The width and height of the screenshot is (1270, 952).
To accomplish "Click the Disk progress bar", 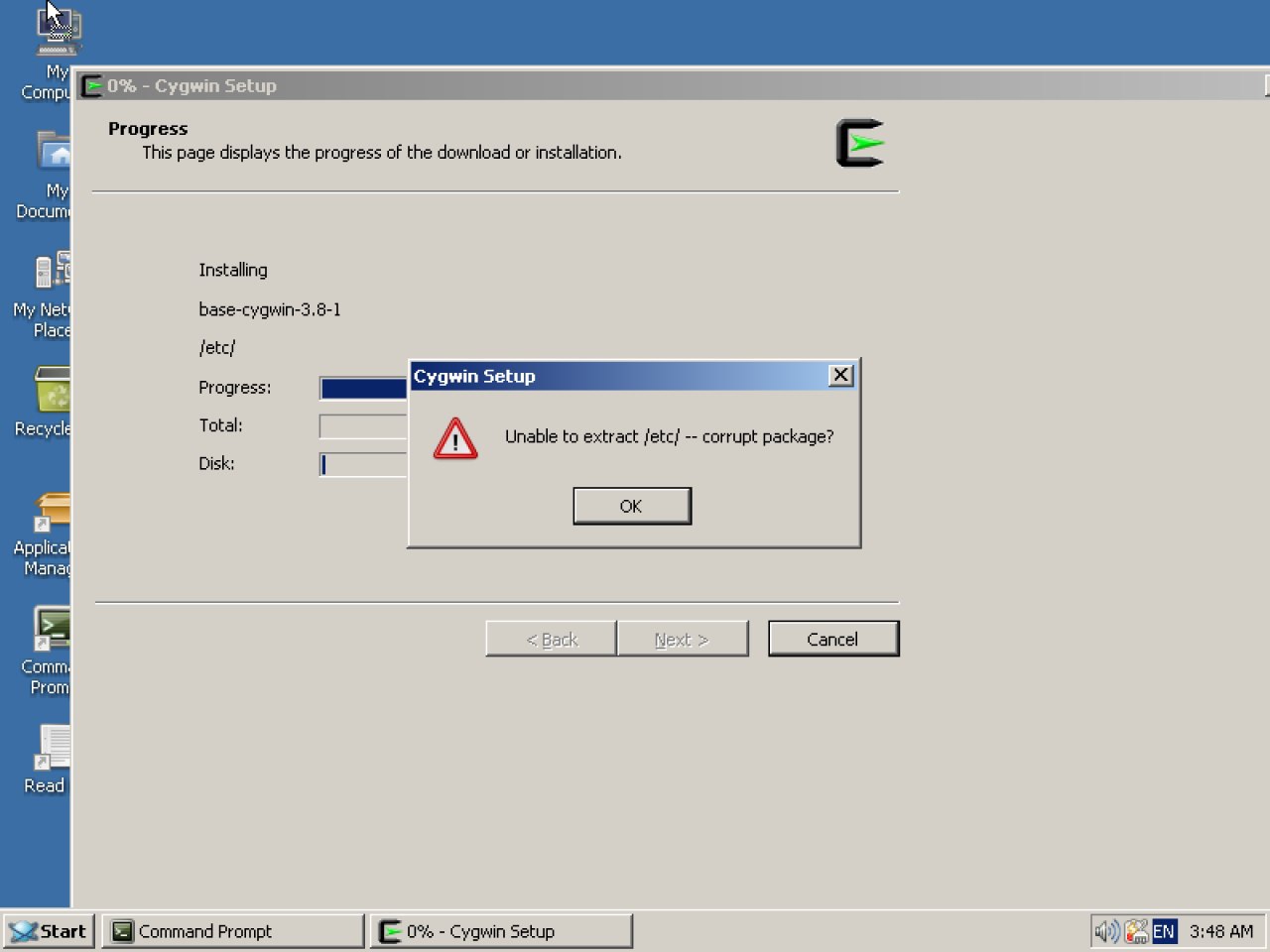I will [x=363, y=464].
